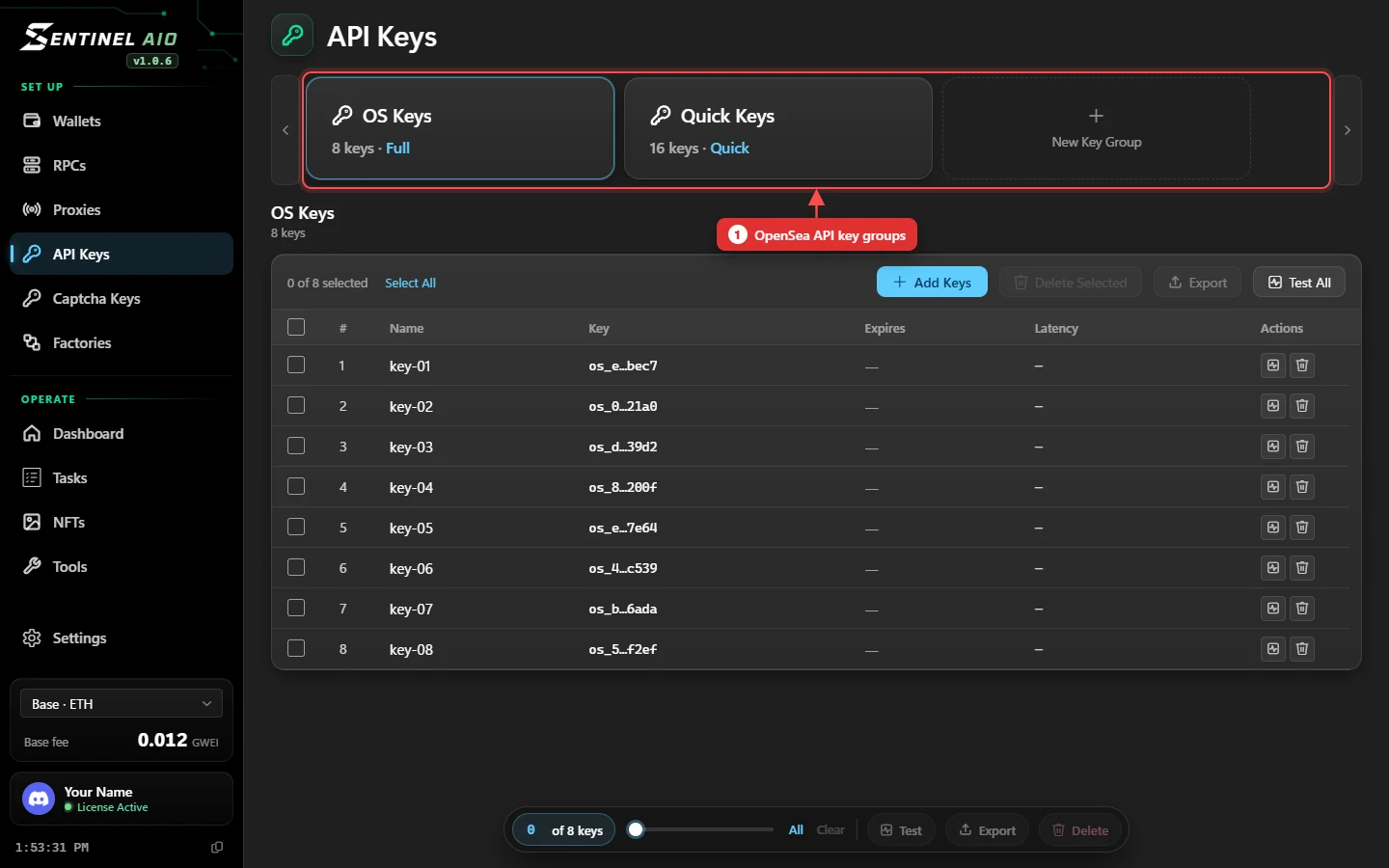Image resolution: width=1389 pixels, height=868 pixels.
Task: Delete the key-06 row
Action: [1302, 568]
